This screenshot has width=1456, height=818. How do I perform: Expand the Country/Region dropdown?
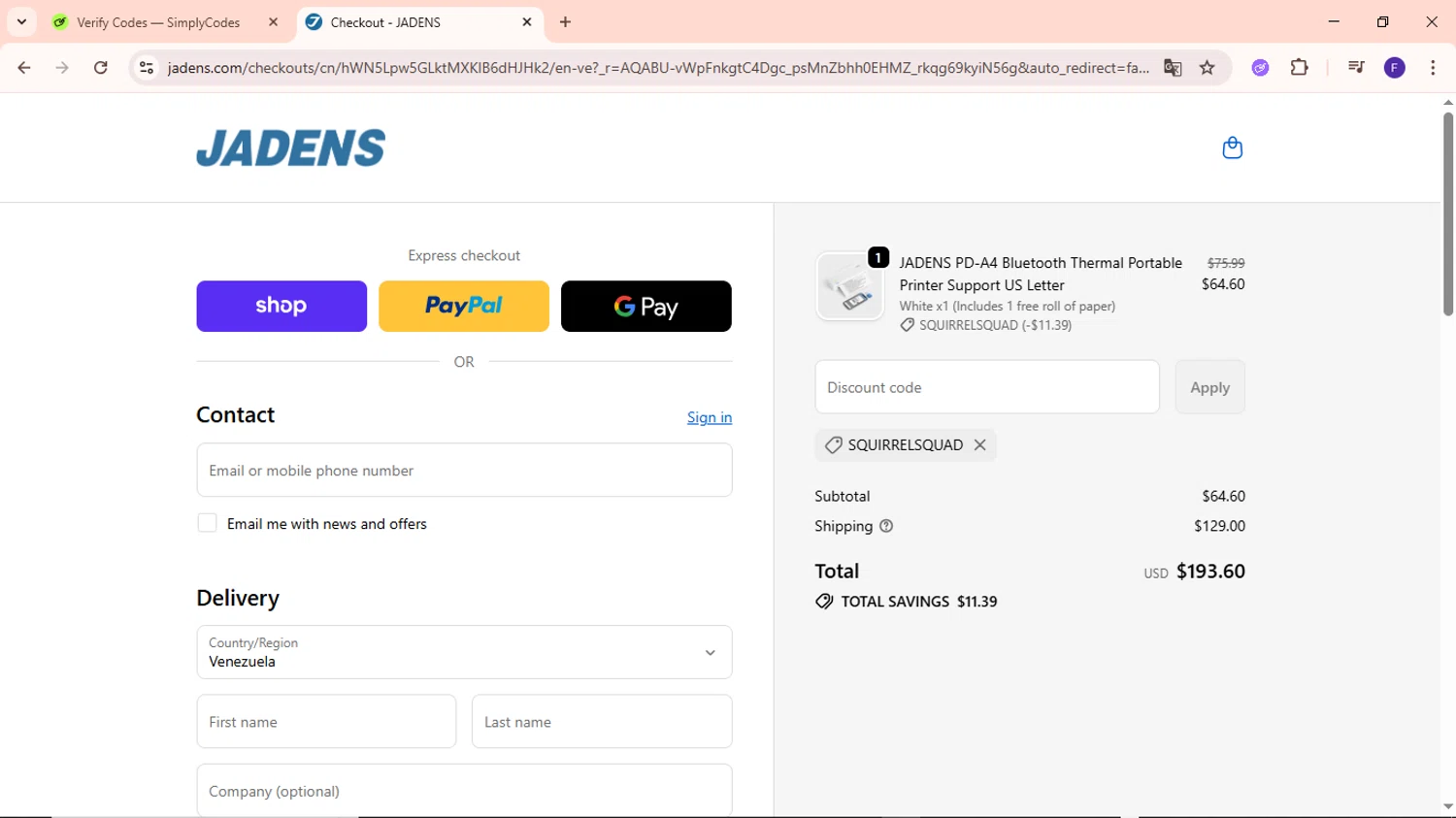[464, 652]
